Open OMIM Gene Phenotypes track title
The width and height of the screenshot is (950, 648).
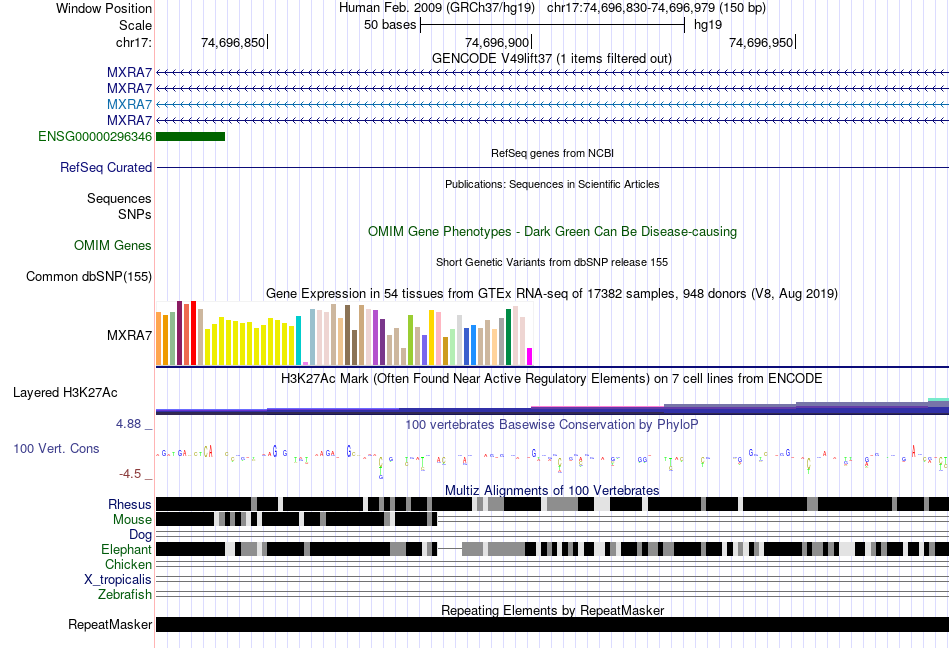[x=552, y=231]
